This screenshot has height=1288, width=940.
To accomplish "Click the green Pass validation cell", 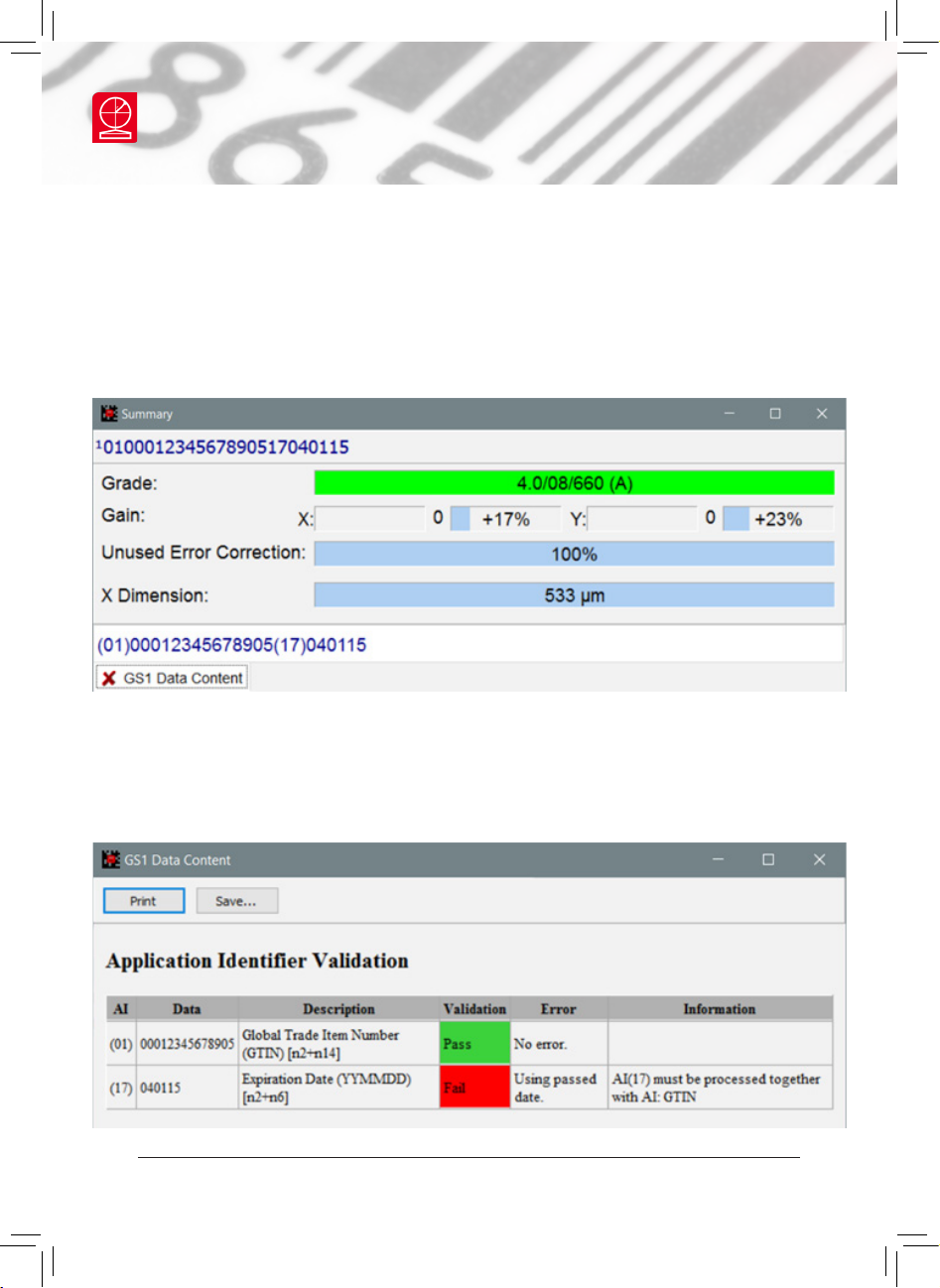I will pos(474,1044).
